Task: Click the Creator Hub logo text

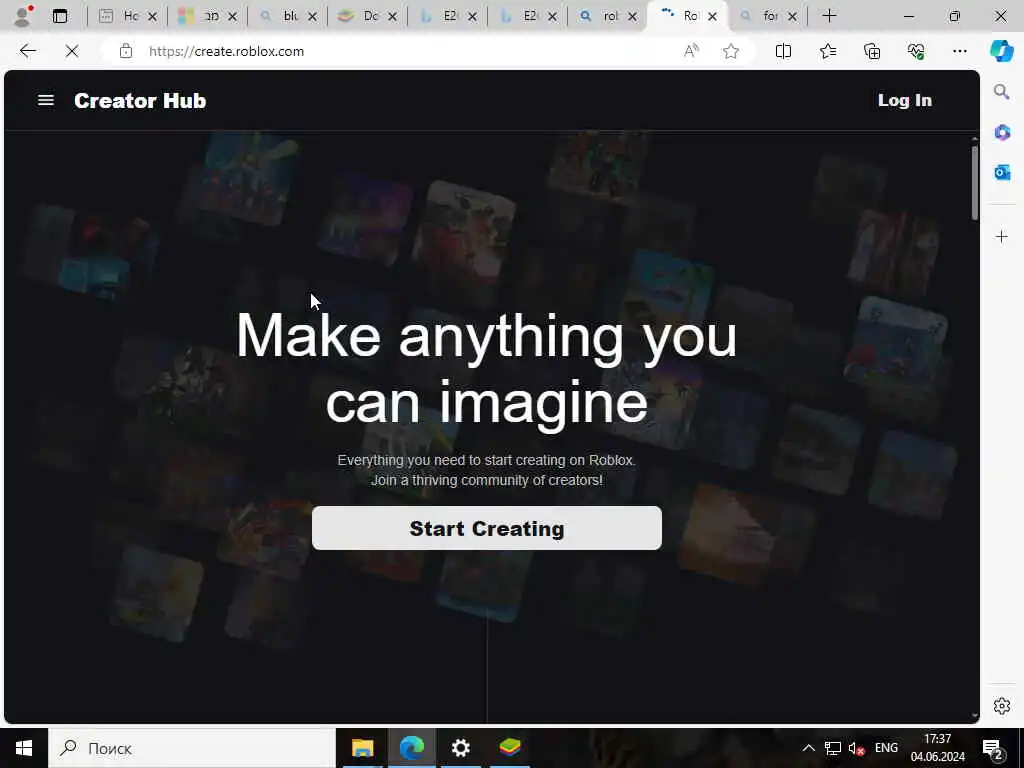Action: [140, 101]
